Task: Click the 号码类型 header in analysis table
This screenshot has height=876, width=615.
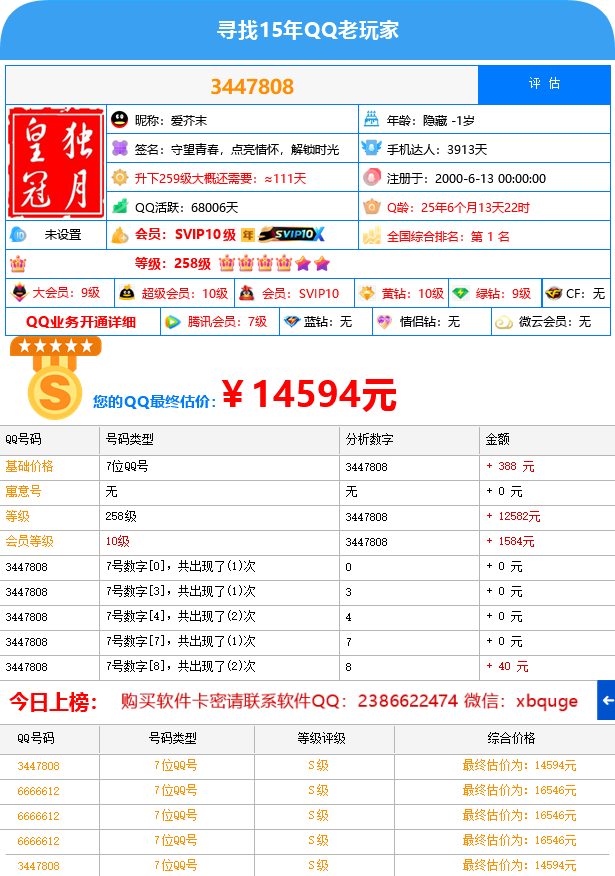Action: (130, 440)
